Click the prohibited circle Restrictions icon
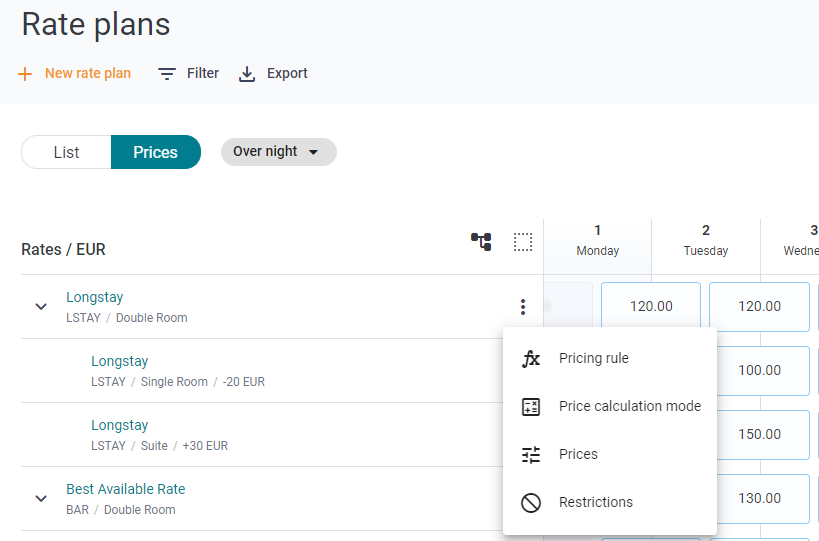819x541 pixels. click(531, 502)
